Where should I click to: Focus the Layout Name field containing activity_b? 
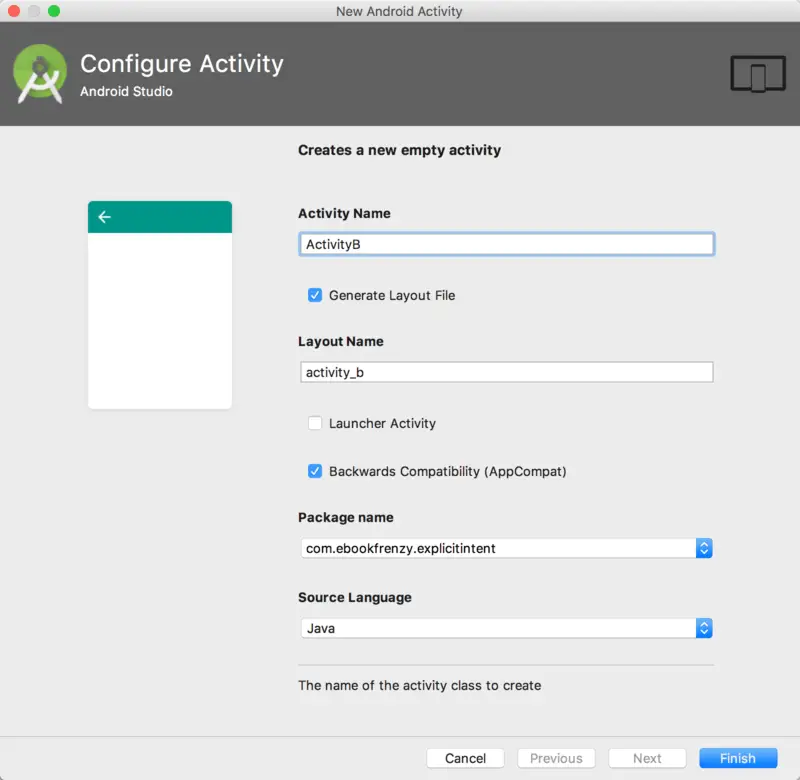click(x=506, y=372)
